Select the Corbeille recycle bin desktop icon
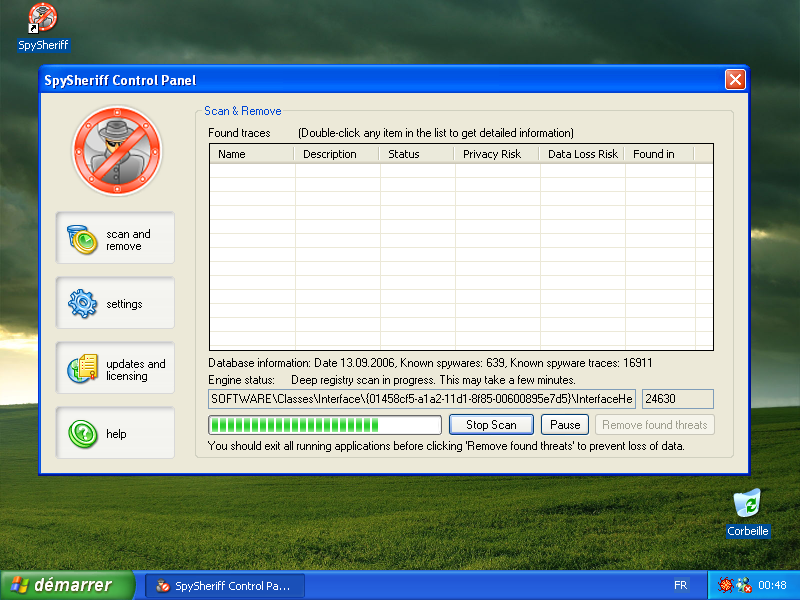The width and height of the screenshot is (800, 600). click(747, 512)
